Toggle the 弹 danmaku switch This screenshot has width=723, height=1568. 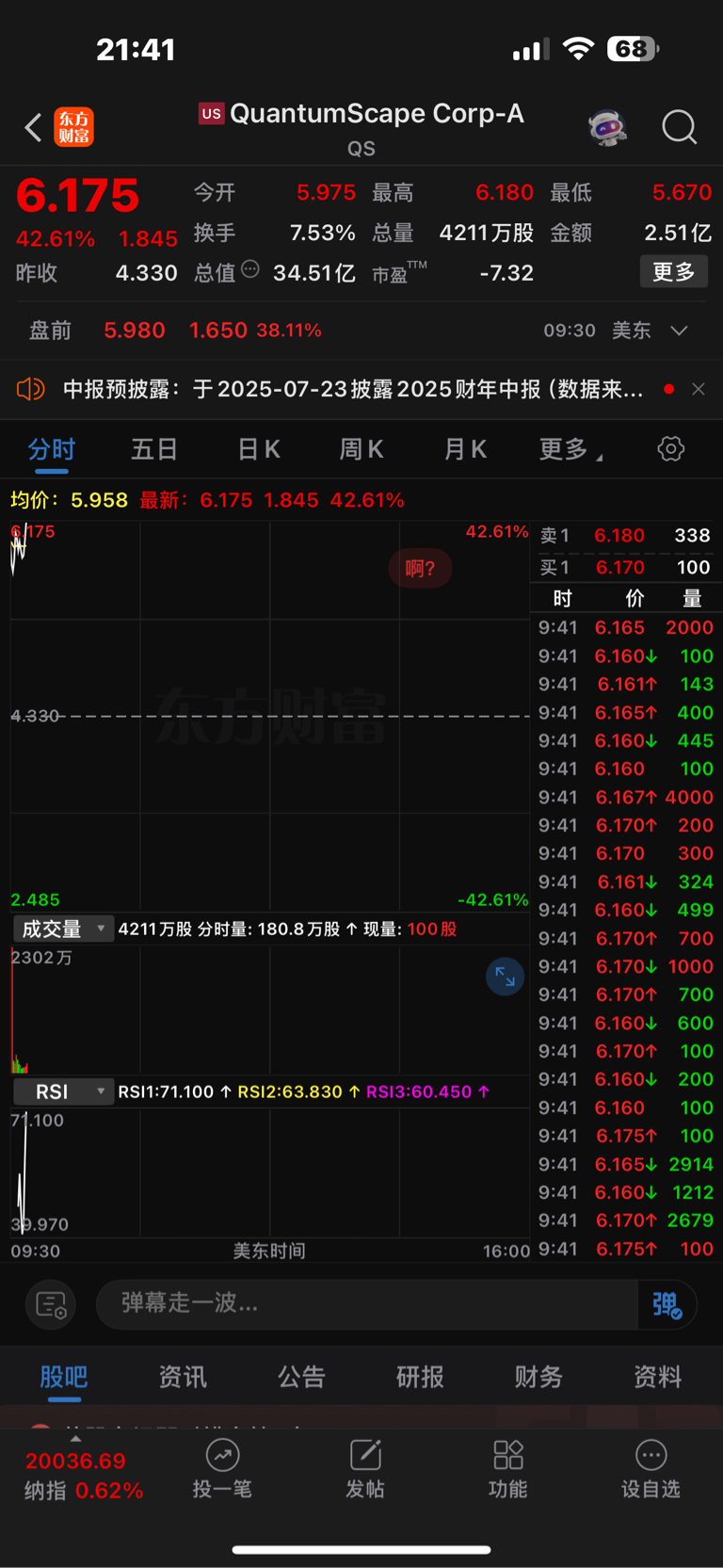(667, 1304)
